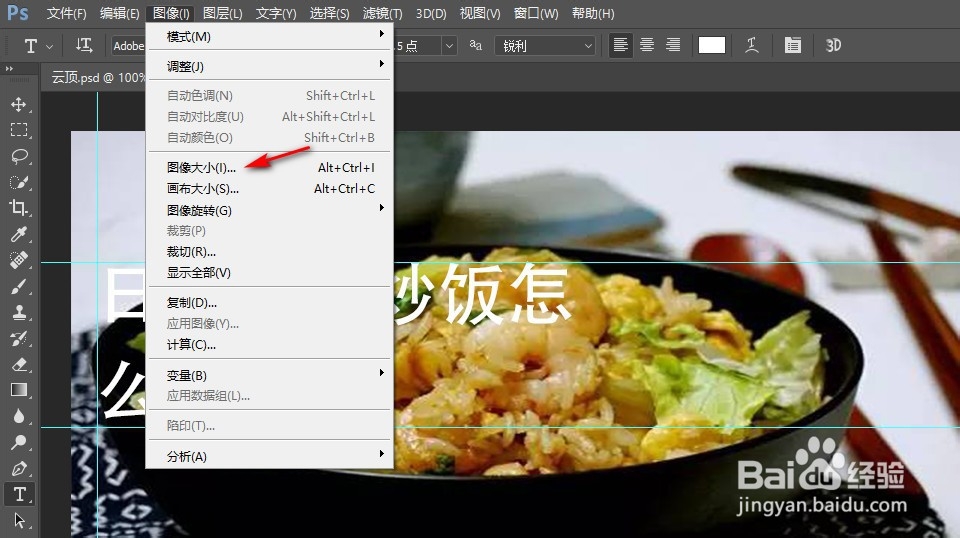Screen dimensions: 960x538
Task: Click the 应用图像(Y)... menu item
Action: tap(269, 323)
